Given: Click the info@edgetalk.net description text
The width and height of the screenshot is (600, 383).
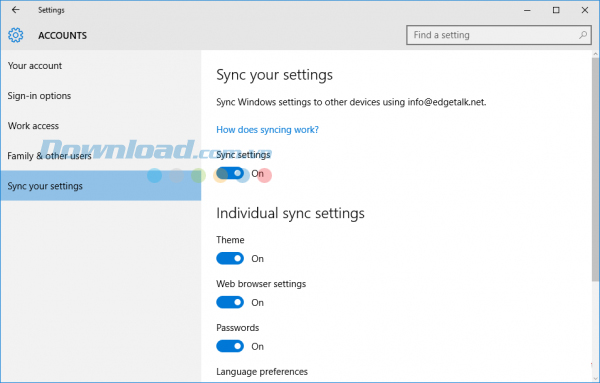Looking at the screenshot, I should tap(351, 102).
